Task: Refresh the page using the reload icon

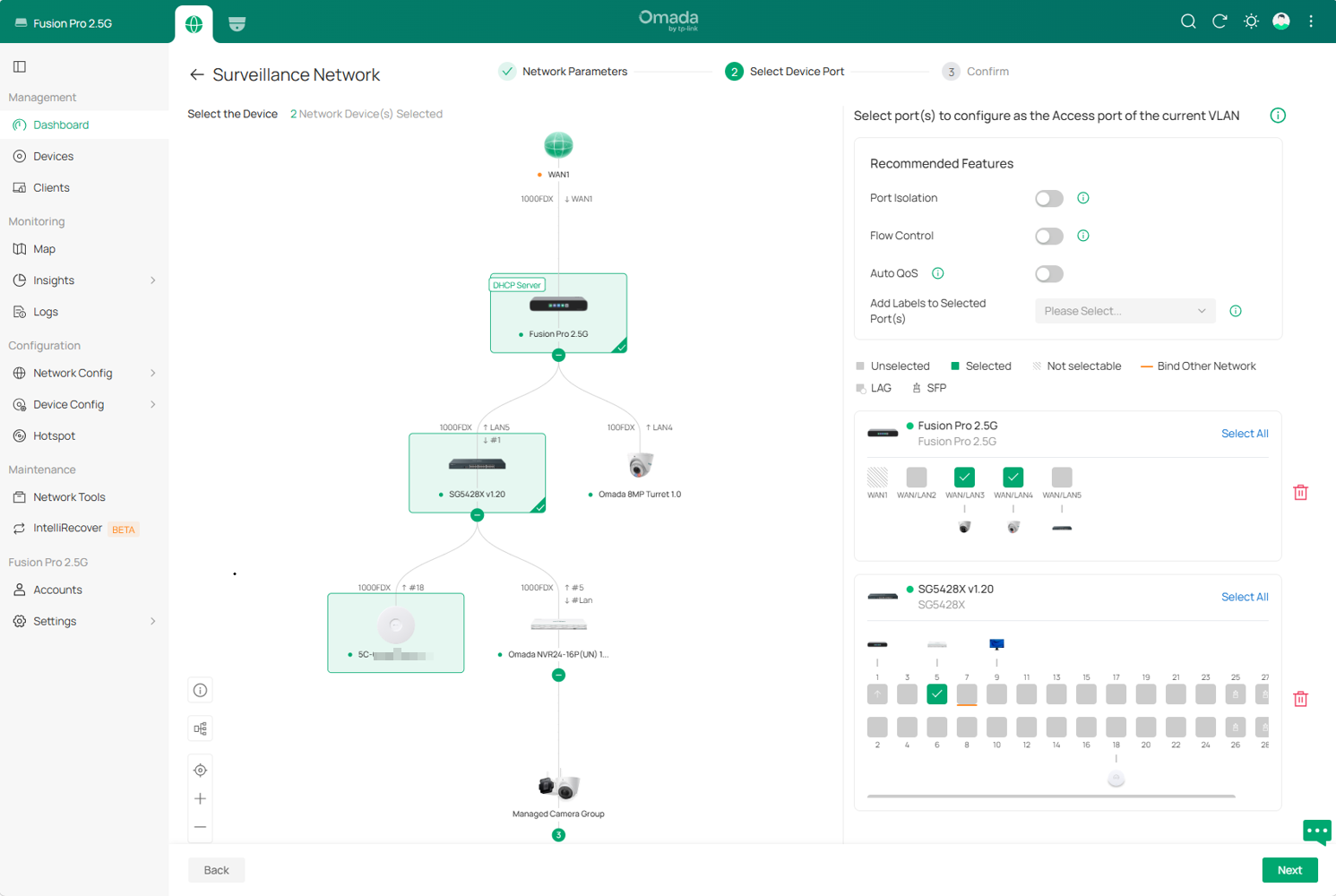Action: coord(1220,22)
